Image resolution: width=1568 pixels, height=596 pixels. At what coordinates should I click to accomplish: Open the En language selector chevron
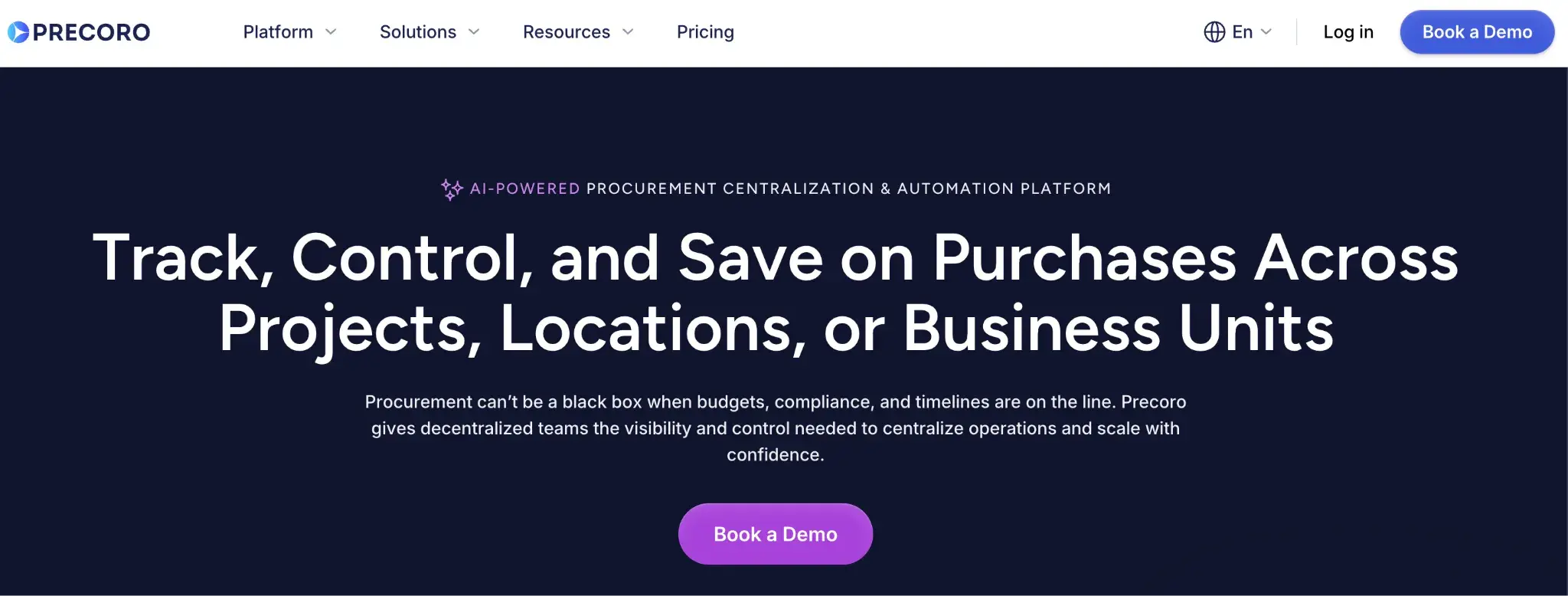coord(1266,32)
